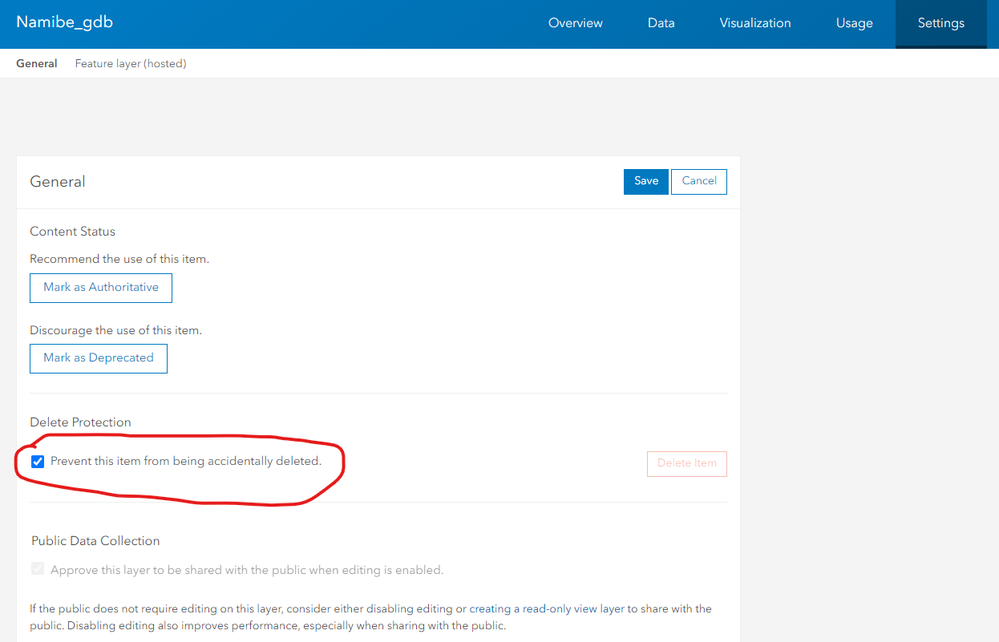Switch to the Data tab

tap(661, 23)
